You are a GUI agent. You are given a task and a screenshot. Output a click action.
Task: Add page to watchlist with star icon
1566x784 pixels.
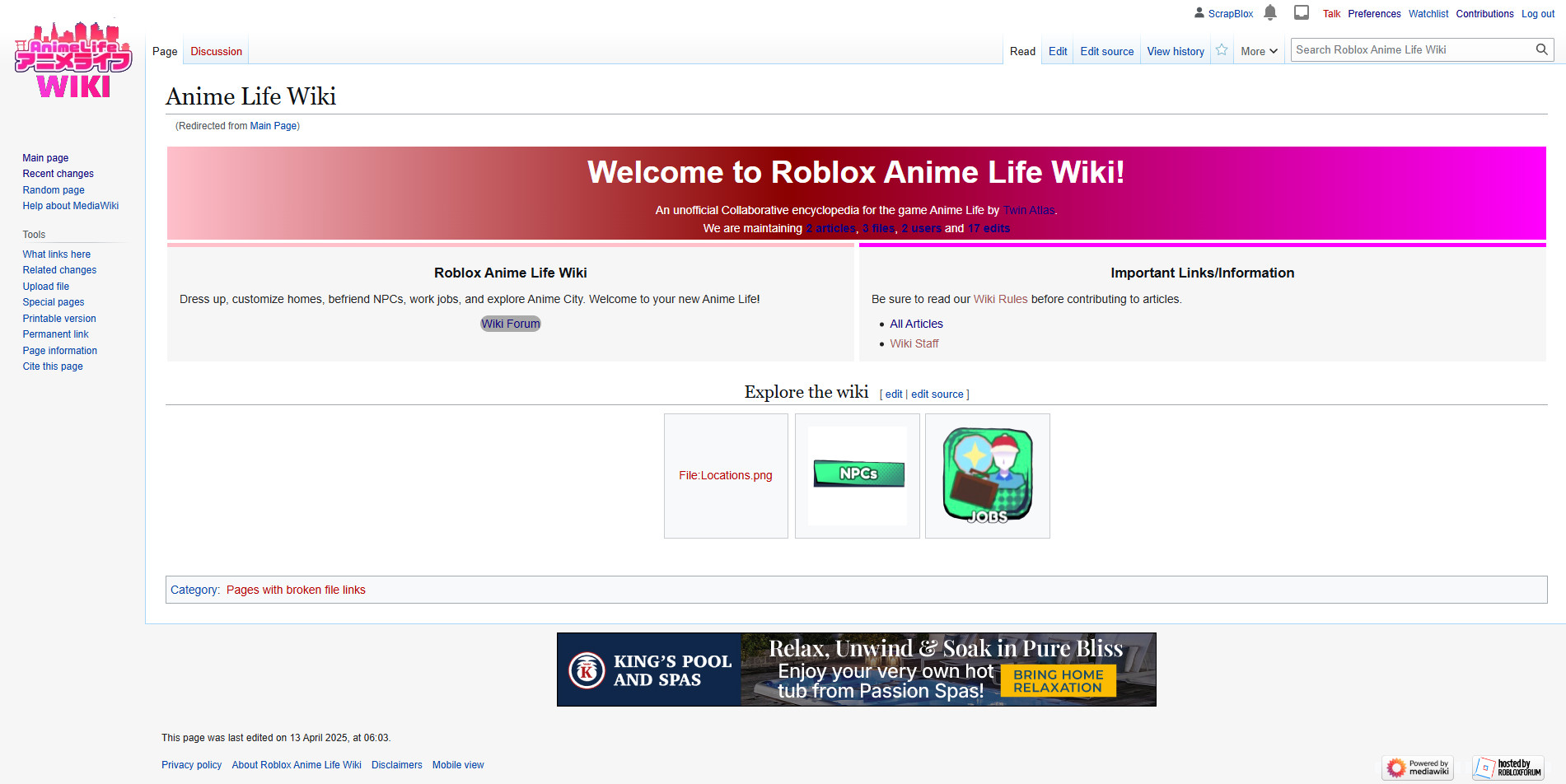pos(1222,50)
